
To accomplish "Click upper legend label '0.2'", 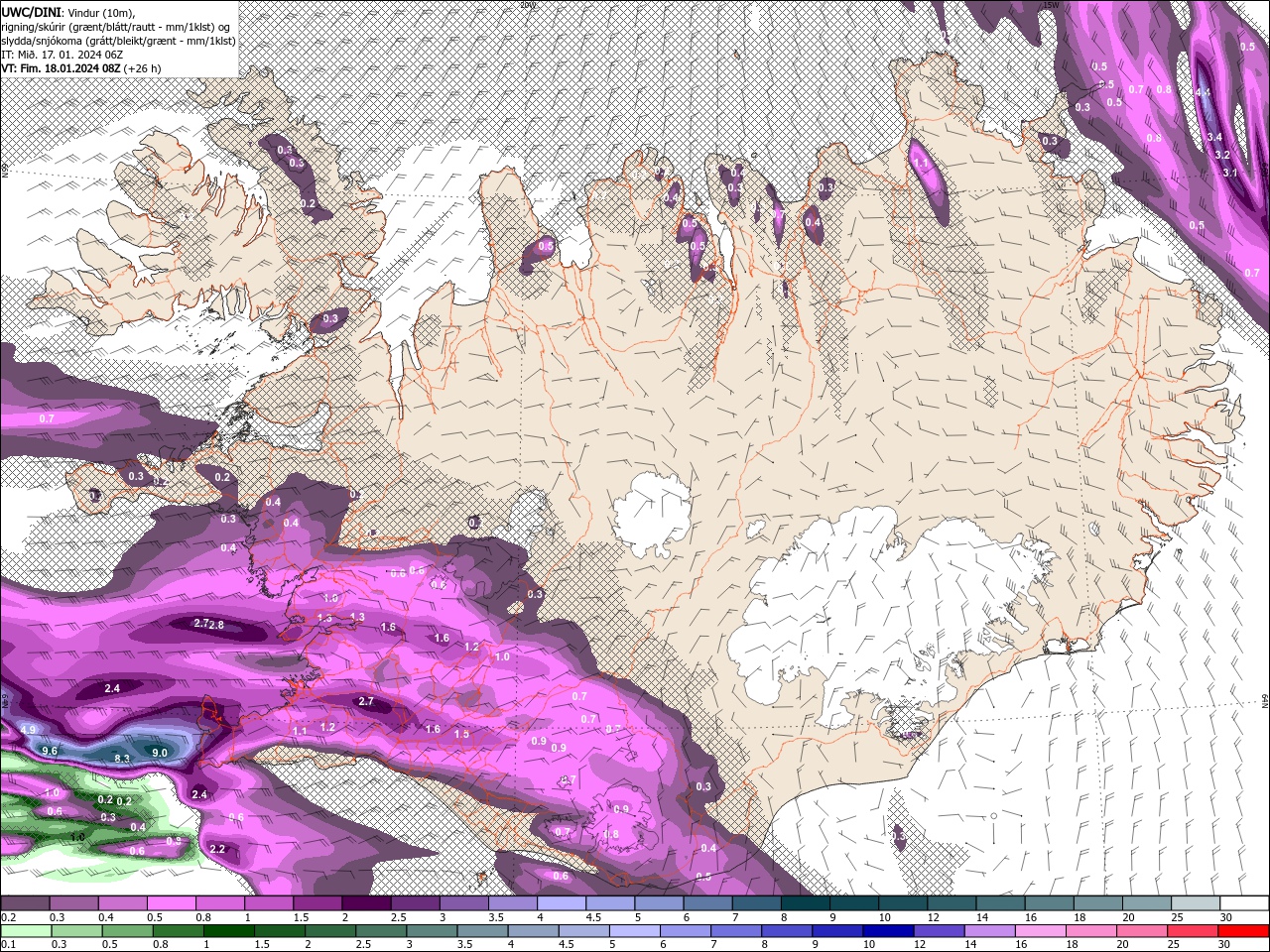I will 8,917.
